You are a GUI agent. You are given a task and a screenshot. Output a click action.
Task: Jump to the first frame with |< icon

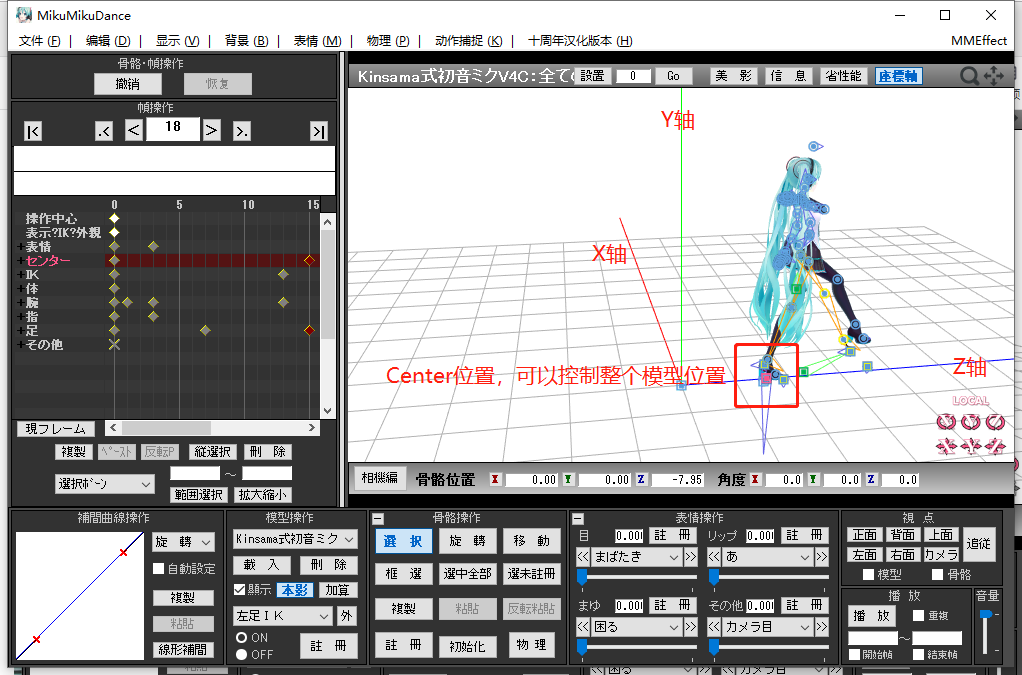coord(33,129)
